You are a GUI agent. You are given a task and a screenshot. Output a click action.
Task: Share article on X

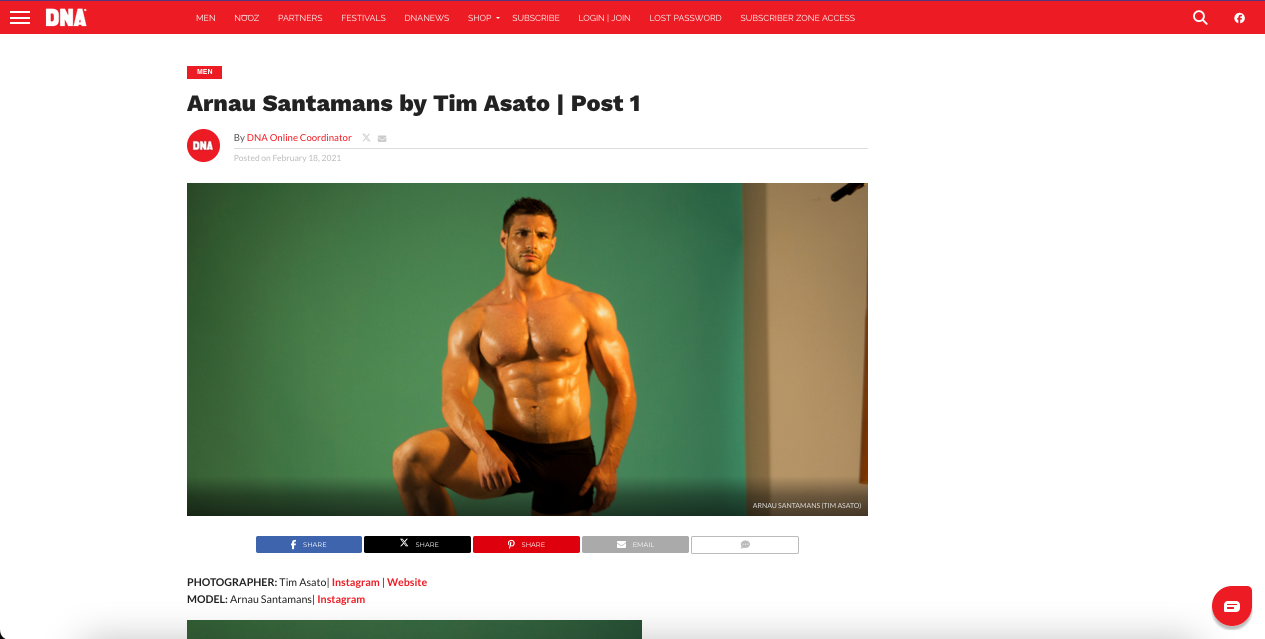(x=417, y=545)
